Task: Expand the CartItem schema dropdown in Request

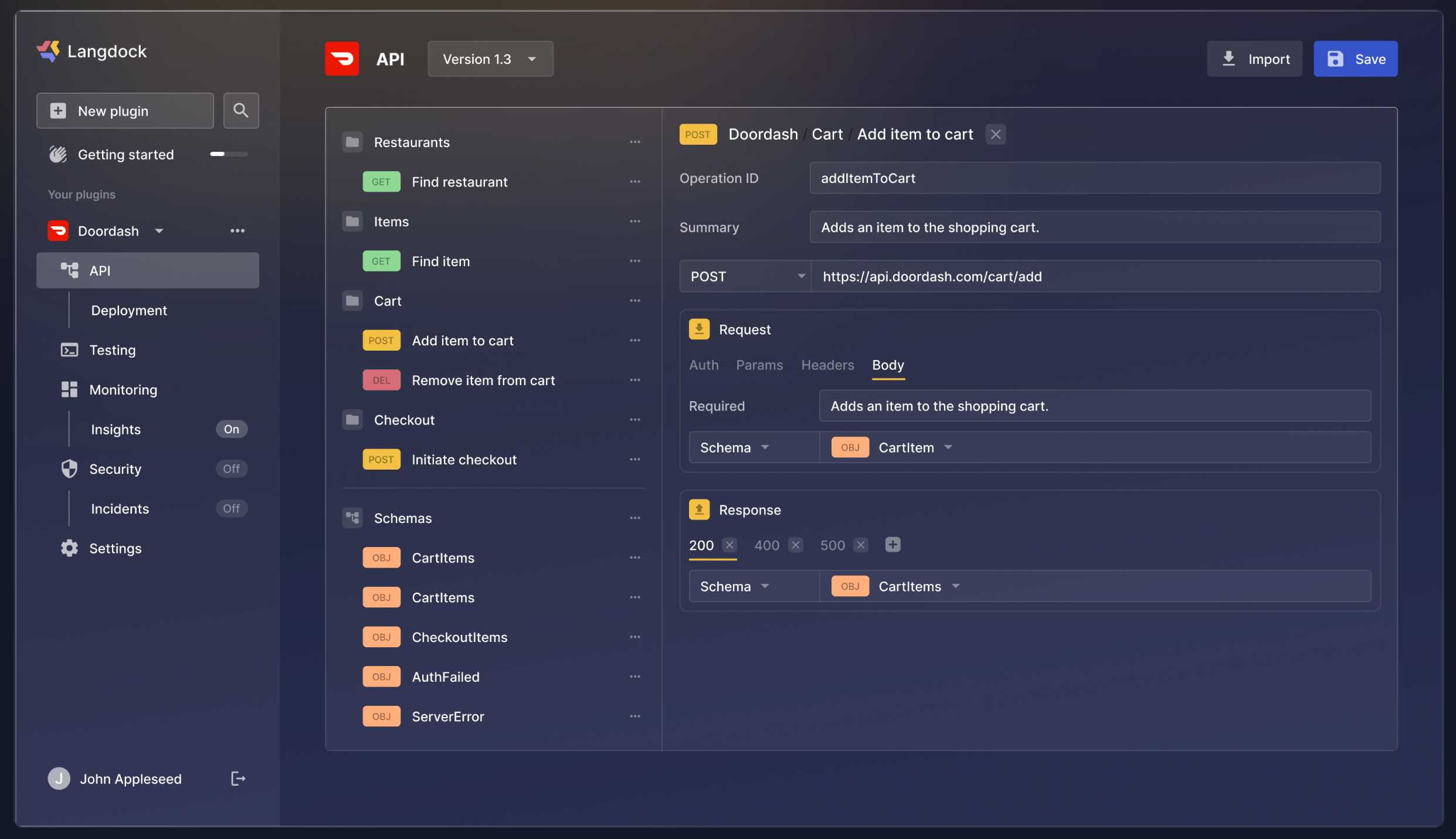Action: (948, 447)
